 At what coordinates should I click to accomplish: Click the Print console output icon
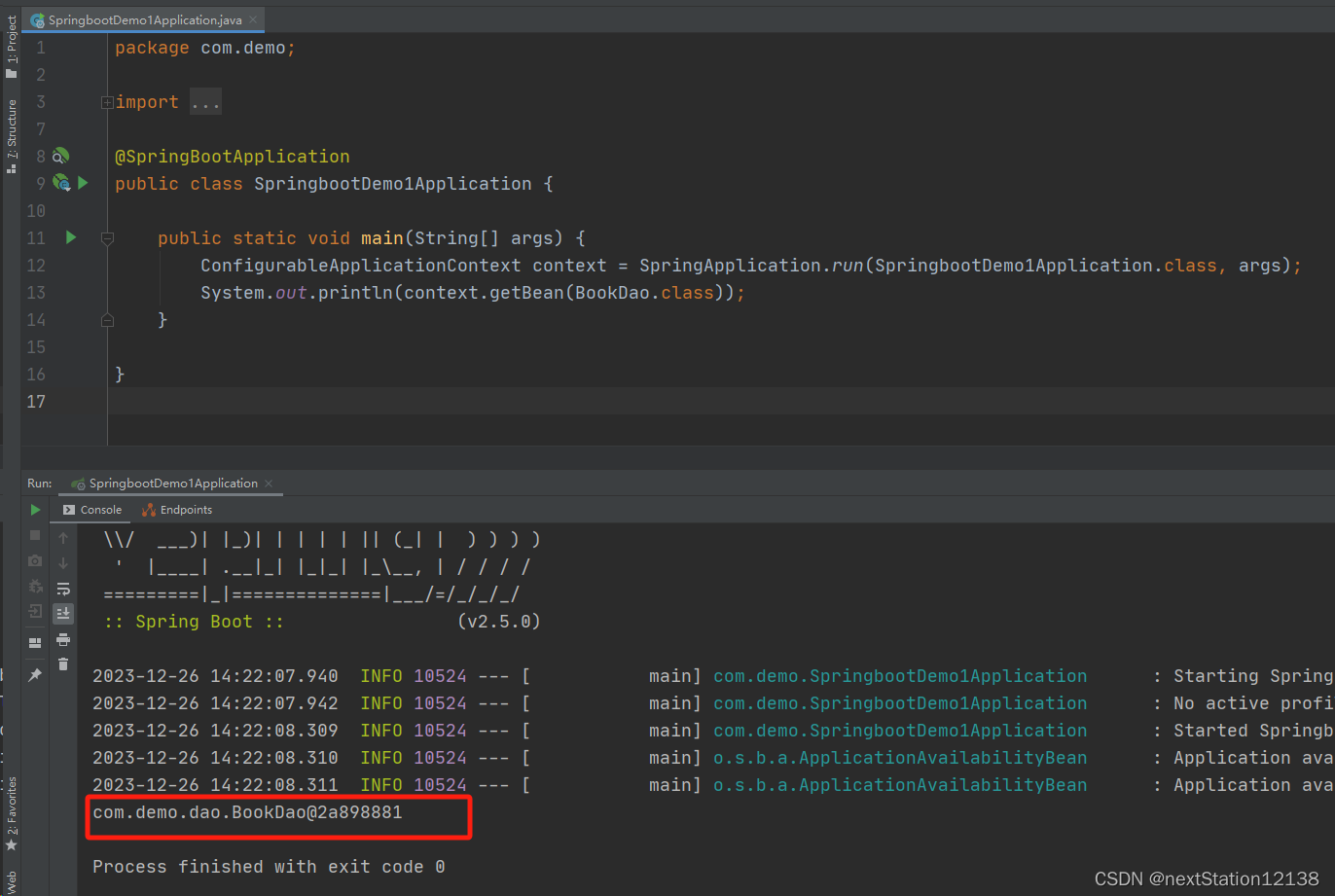[x=63, y=639]
